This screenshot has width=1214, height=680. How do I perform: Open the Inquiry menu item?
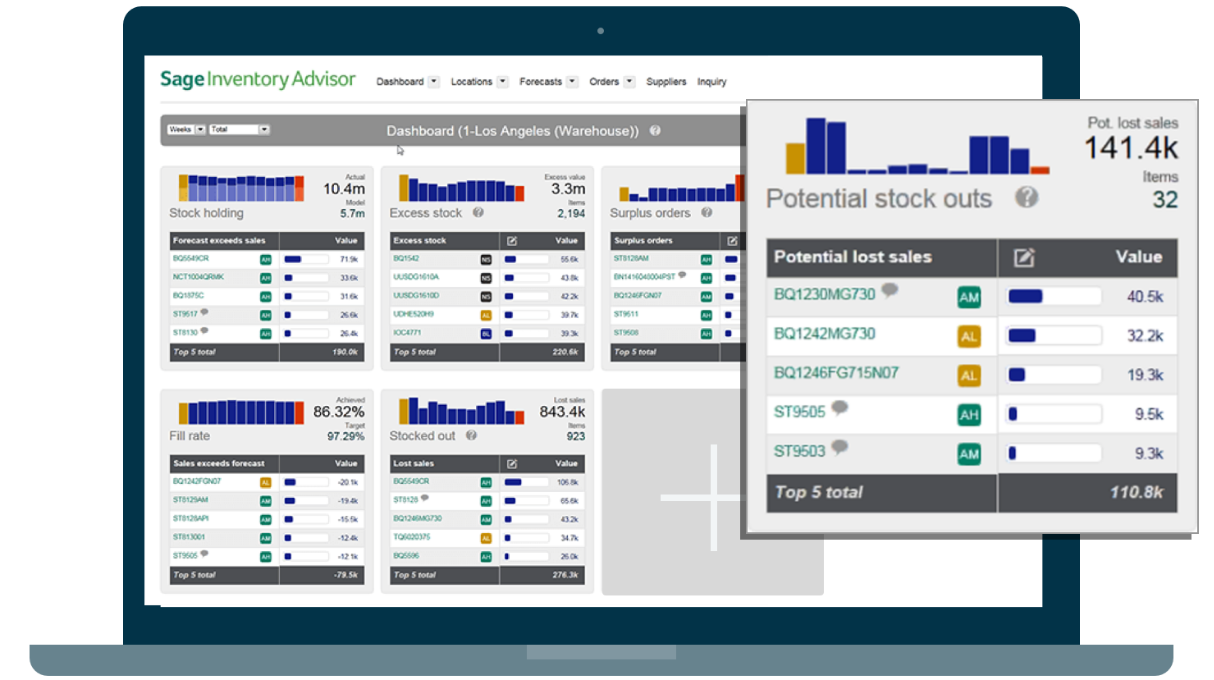point(712,82)
